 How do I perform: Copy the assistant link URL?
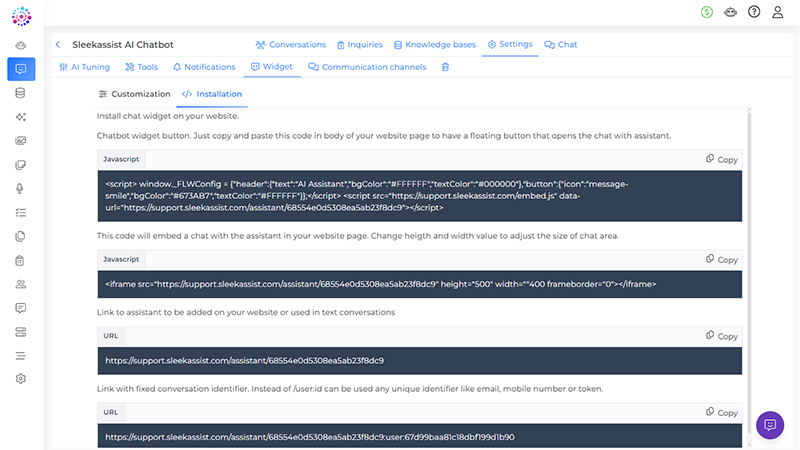click(x=721, y=336)
